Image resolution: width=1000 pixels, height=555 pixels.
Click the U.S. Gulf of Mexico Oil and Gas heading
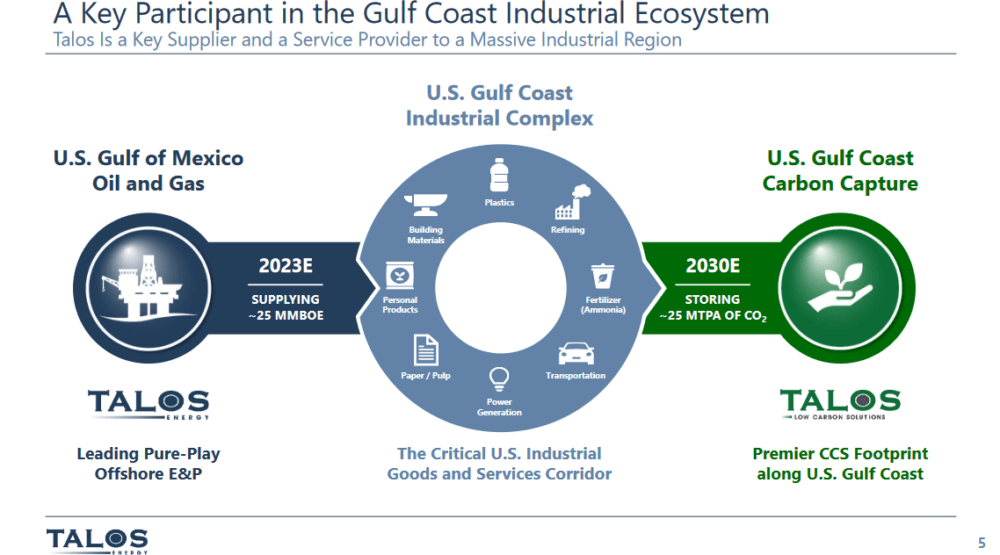point(148,170)
